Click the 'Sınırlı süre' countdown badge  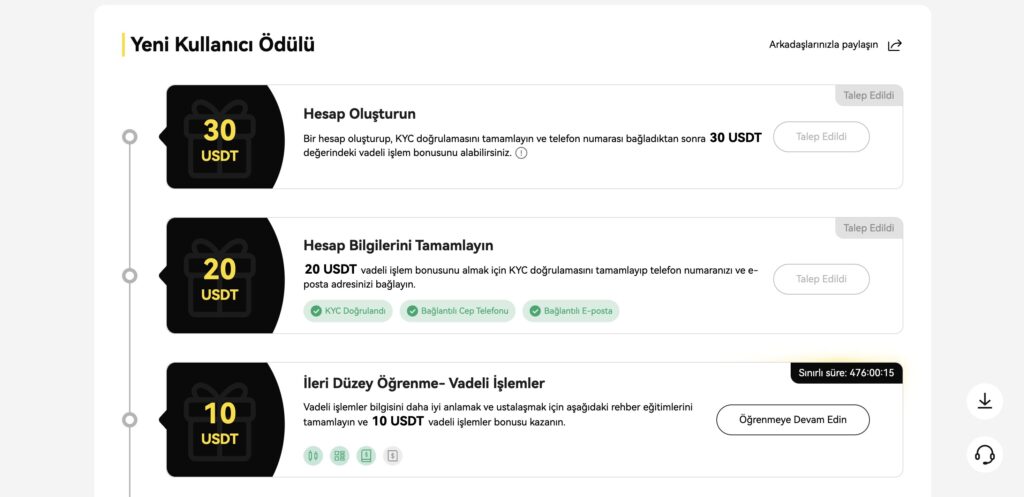pos(847,374)
